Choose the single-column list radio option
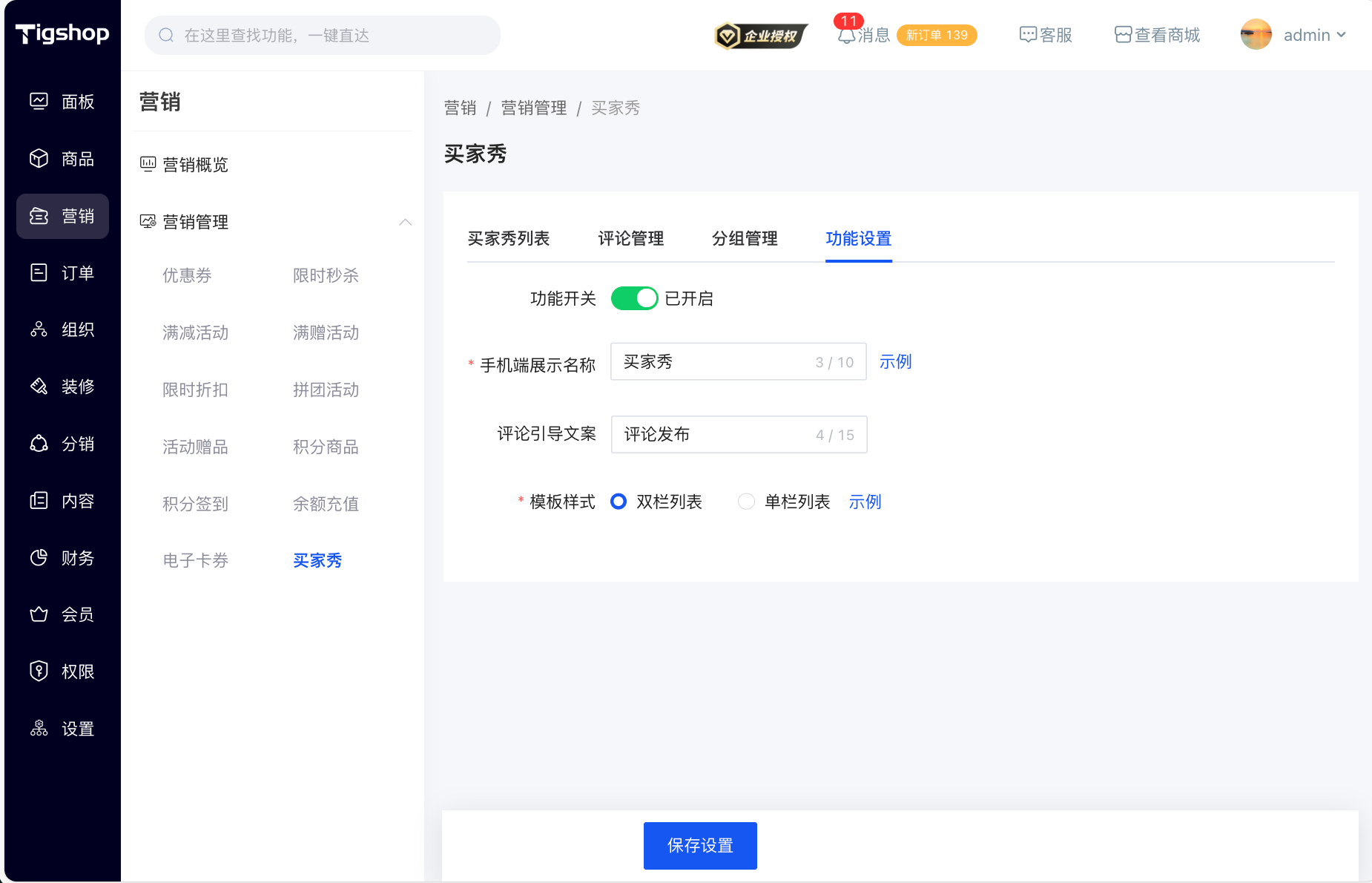 [746, 502]
